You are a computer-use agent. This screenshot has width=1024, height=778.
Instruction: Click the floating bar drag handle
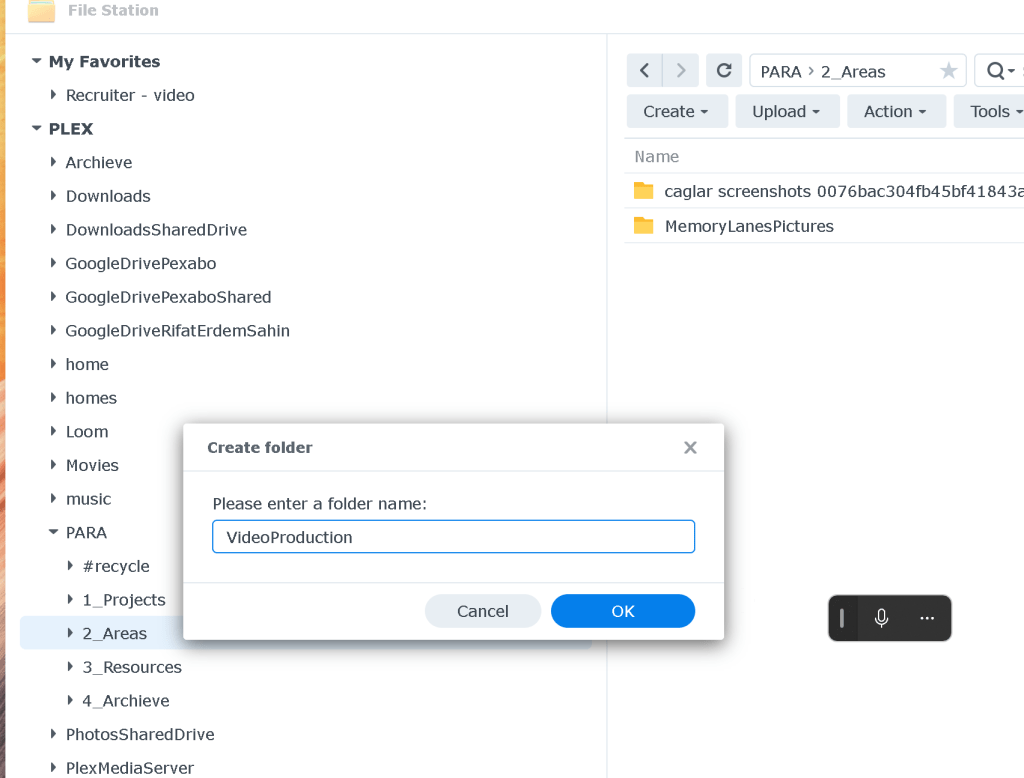pos(842,618)
